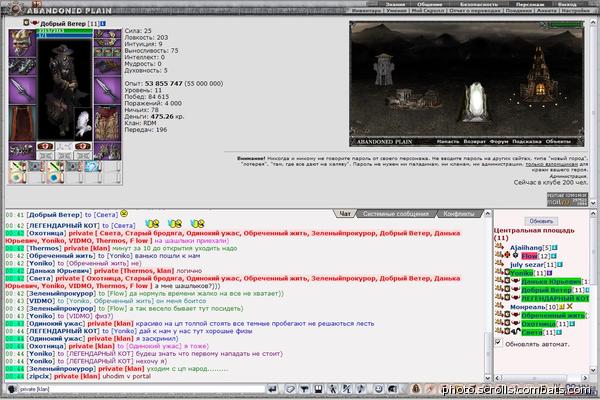Open the gloves equipment slot
This screenshot has width=600, height=400.
pos(108,67)
